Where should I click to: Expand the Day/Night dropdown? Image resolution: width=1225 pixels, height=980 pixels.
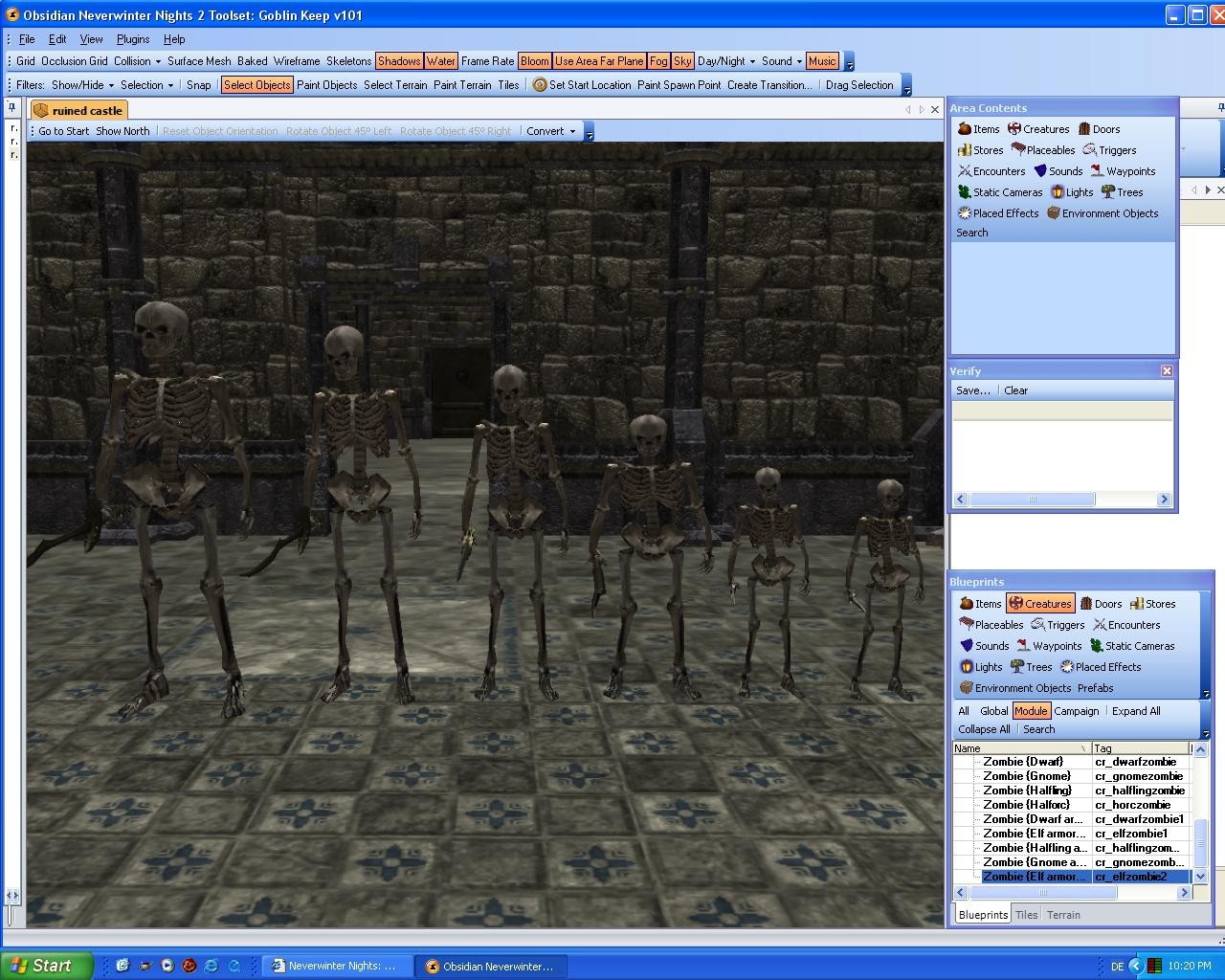click(x=726, y=61)
